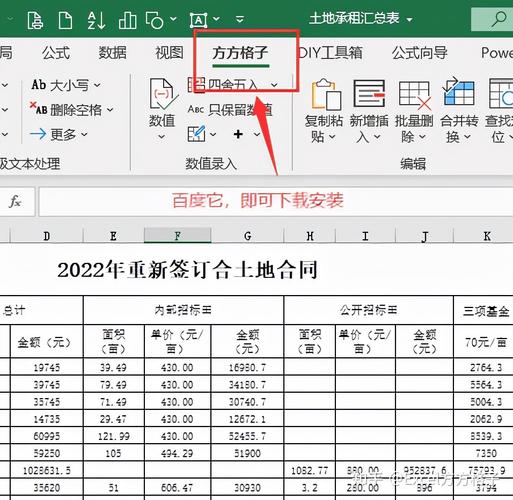The height and width of the screenshot is (500, 513).
Task: Click the text box icon in quick access toolbar
Action: (x=199, y=20)
